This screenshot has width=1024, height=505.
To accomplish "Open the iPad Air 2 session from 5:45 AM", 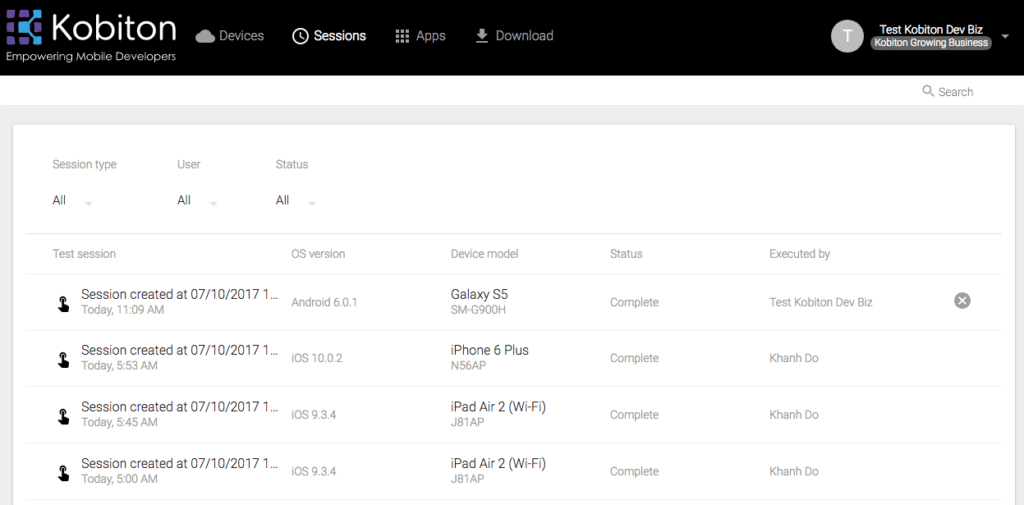I will click(x=513, y=415).
